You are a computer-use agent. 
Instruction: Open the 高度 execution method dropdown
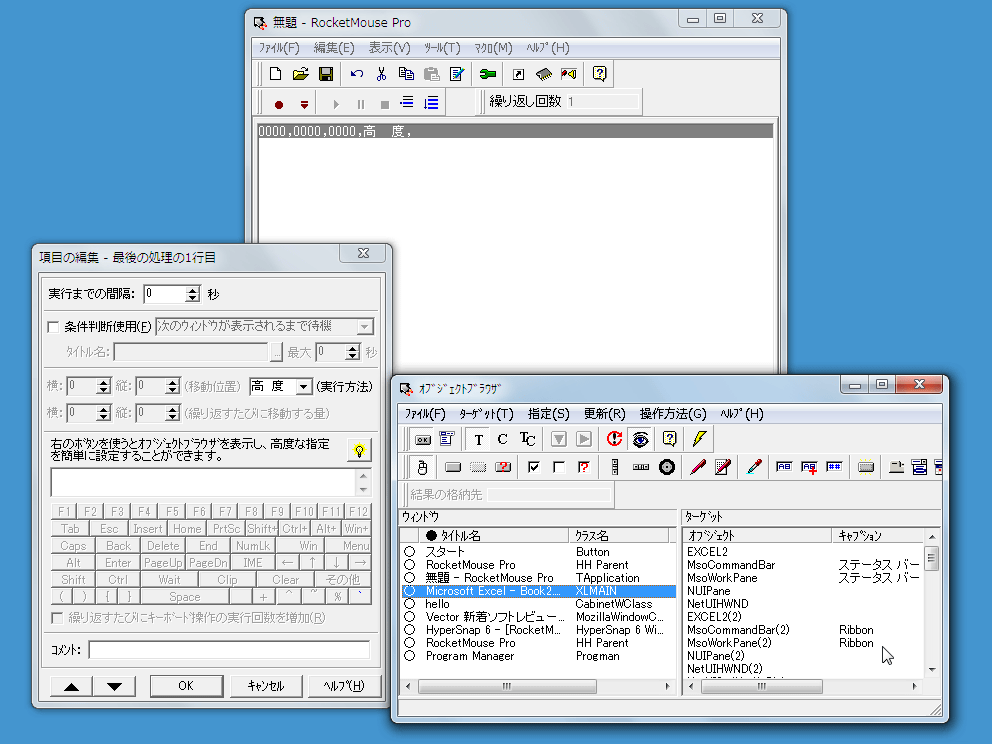(x=304, y=387)
